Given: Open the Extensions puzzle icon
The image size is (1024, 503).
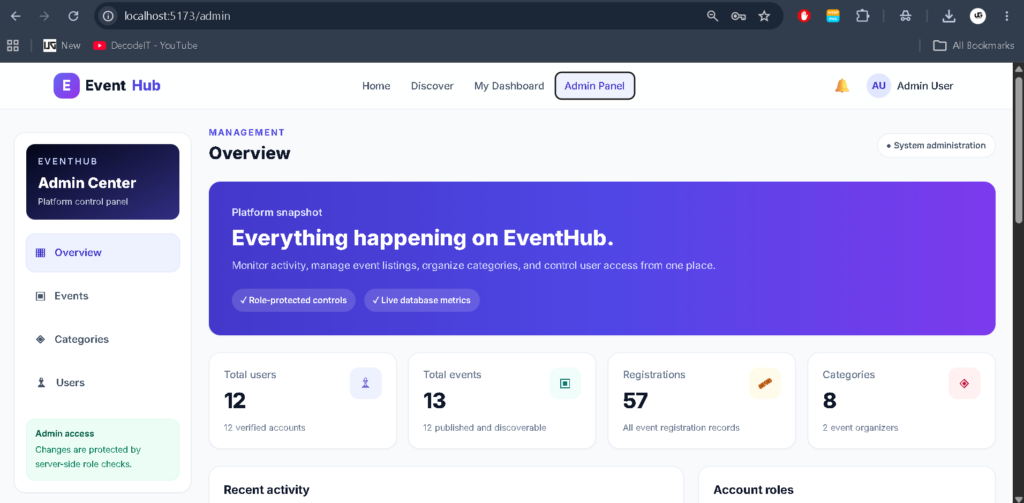Looking at the screenshot, I should click(863, 16).
